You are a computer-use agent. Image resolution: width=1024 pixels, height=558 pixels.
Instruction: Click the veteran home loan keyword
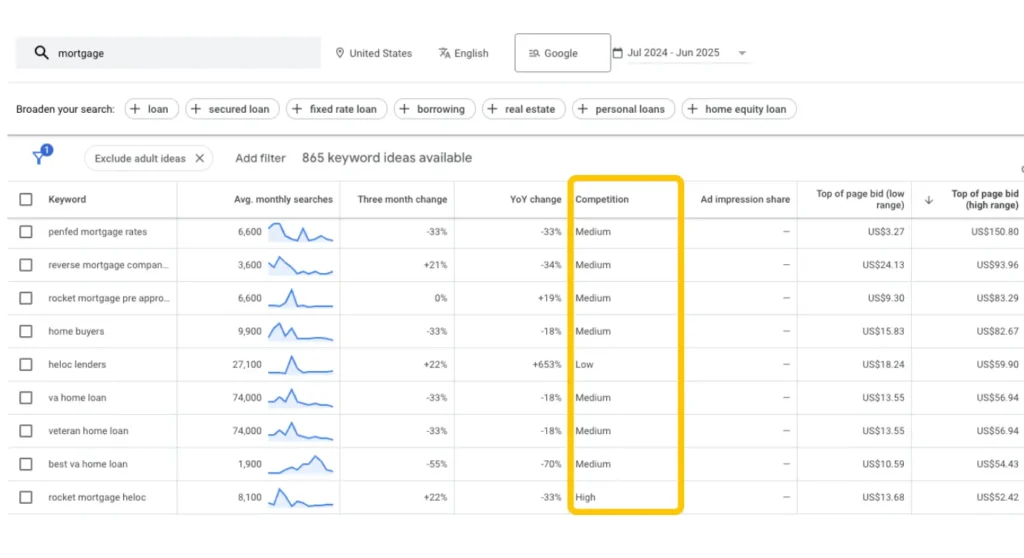click(x=88, y=431)
